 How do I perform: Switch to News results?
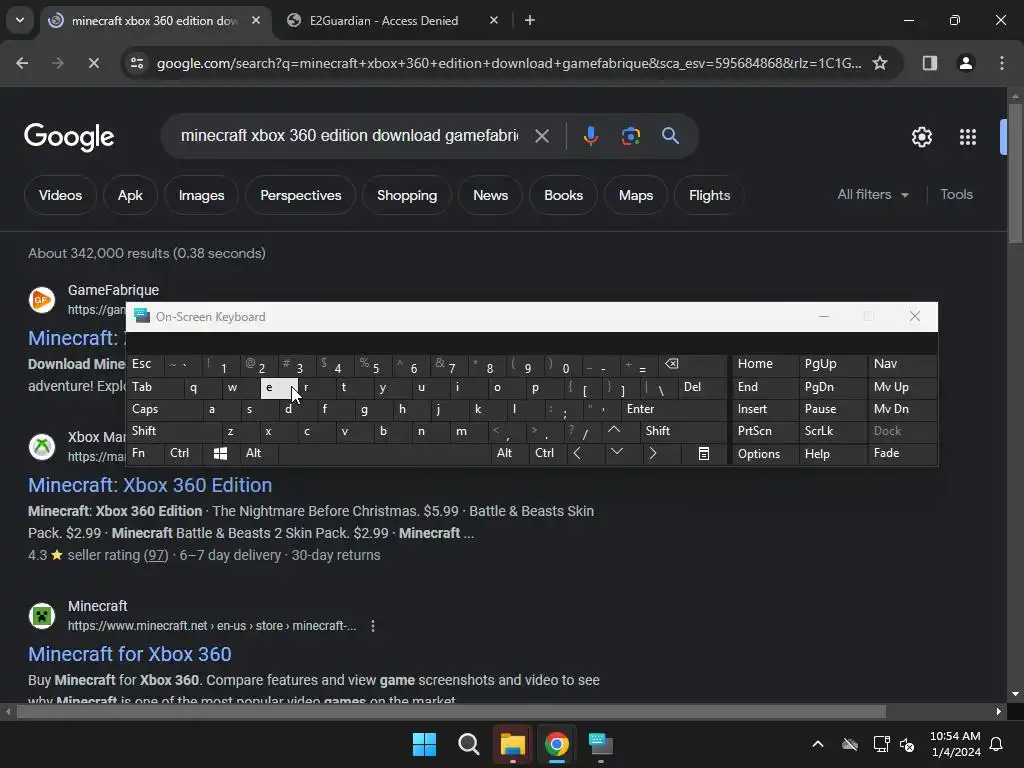click(490, 195)
